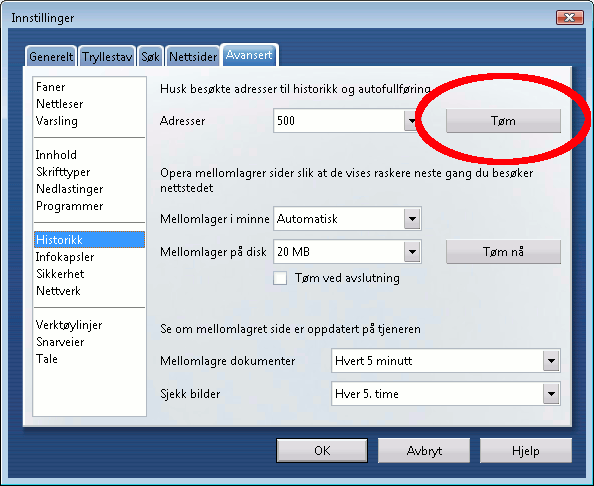Viewport: 594px width, 486px height.
Task: Open the Nettsider tab
Action: click(193, 56)
